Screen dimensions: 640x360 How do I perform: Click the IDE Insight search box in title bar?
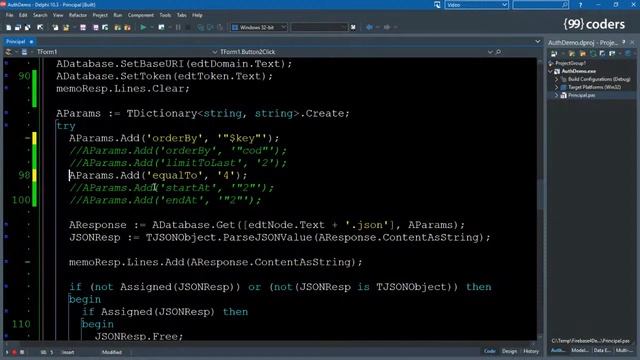(540, 5)
